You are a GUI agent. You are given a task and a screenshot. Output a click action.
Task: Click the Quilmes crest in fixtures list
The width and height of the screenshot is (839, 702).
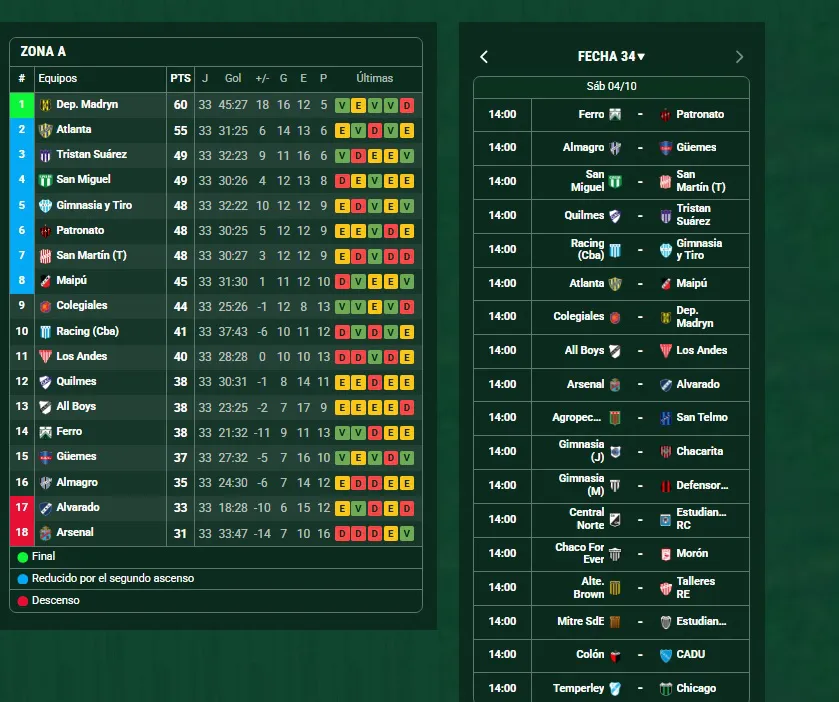tap(615, 216)
